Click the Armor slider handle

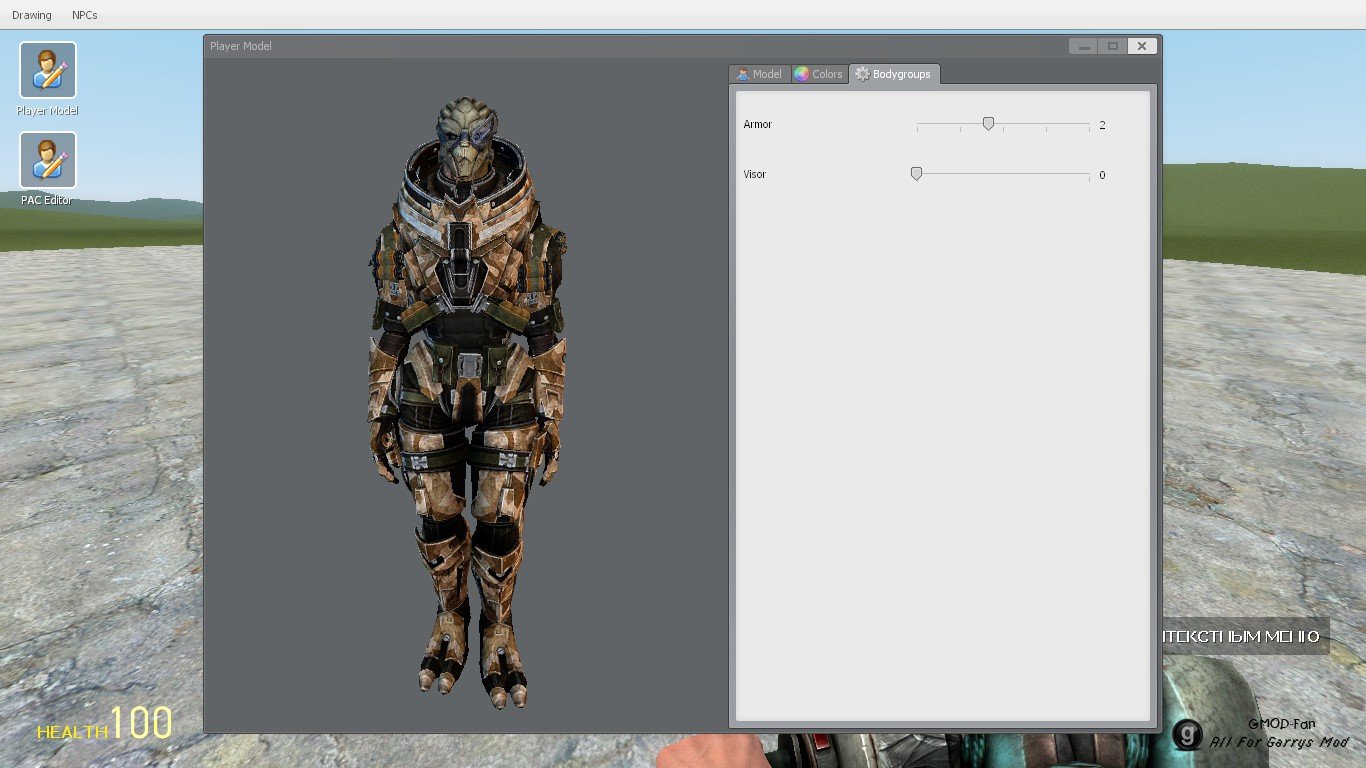[x=988, y=124]
